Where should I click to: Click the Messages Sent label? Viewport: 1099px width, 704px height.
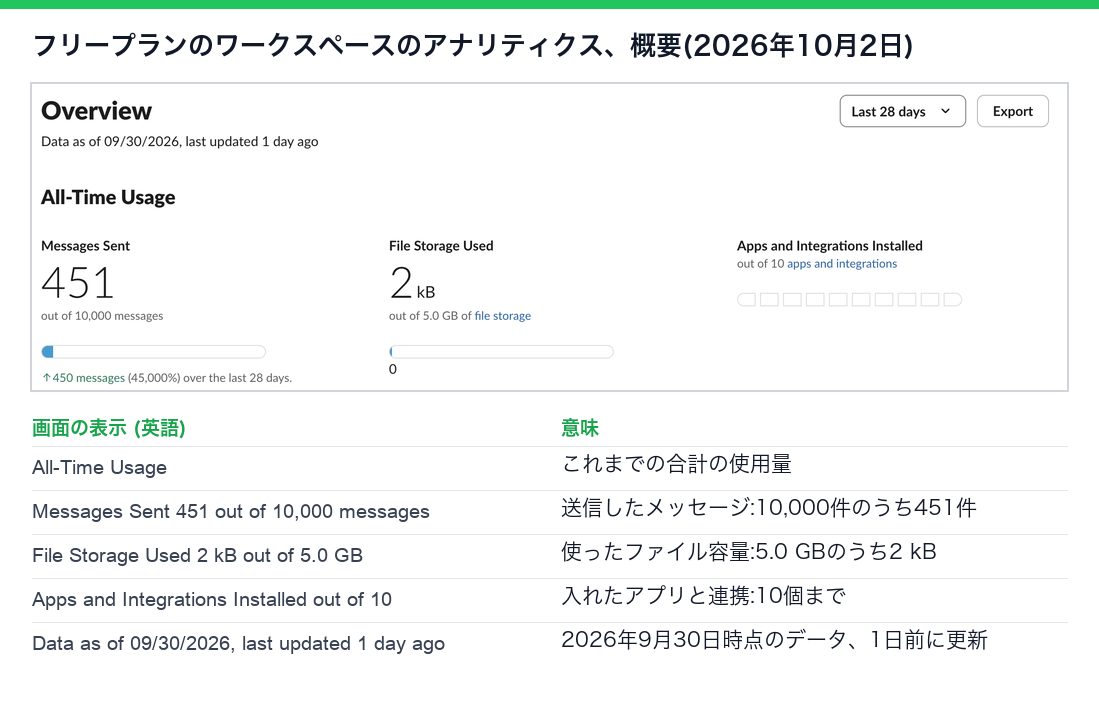(86, 246)
